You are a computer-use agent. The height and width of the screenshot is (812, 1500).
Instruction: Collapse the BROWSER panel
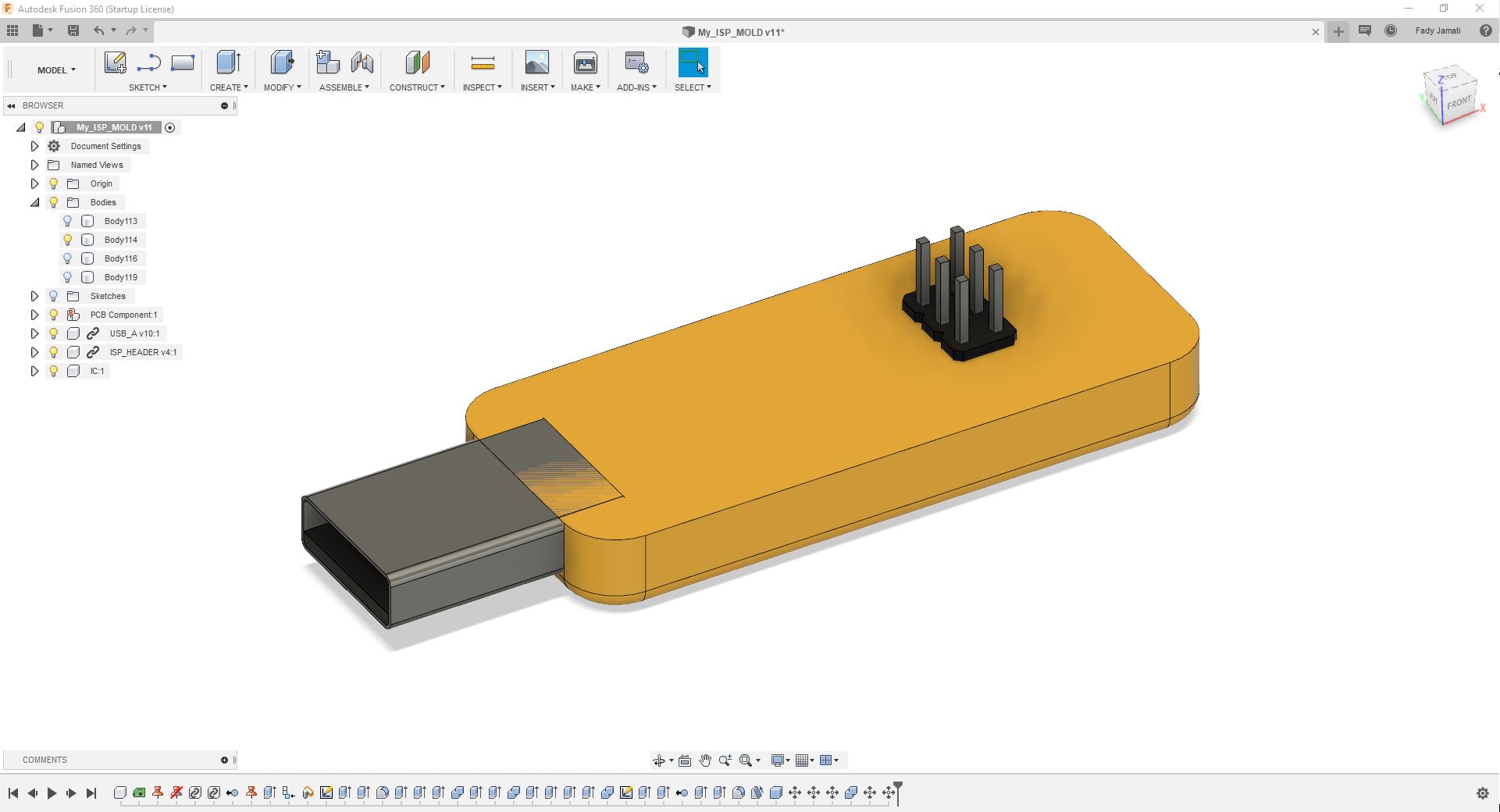[11, 105]
